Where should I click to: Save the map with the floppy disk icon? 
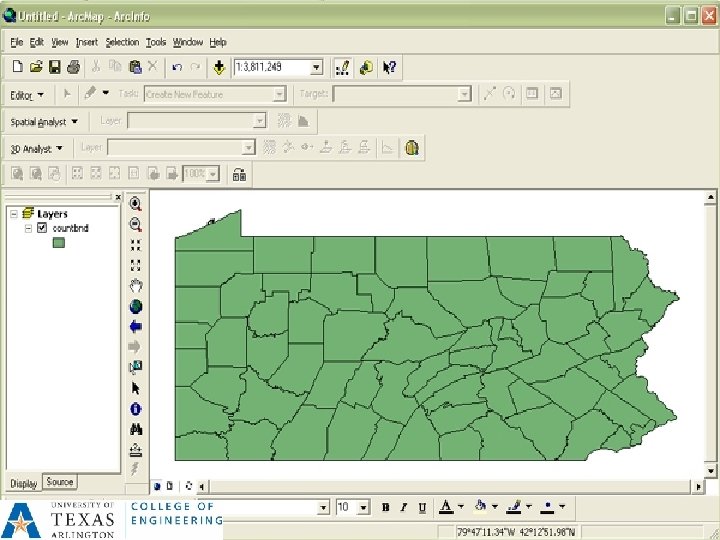[x=55, y=67]
